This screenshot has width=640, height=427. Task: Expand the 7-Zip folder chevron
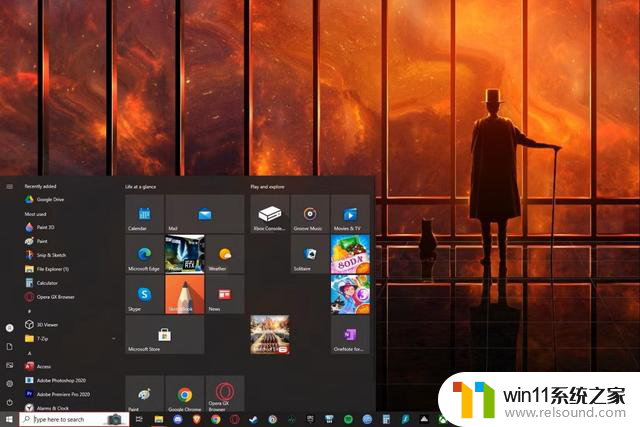tap(113, 339)
